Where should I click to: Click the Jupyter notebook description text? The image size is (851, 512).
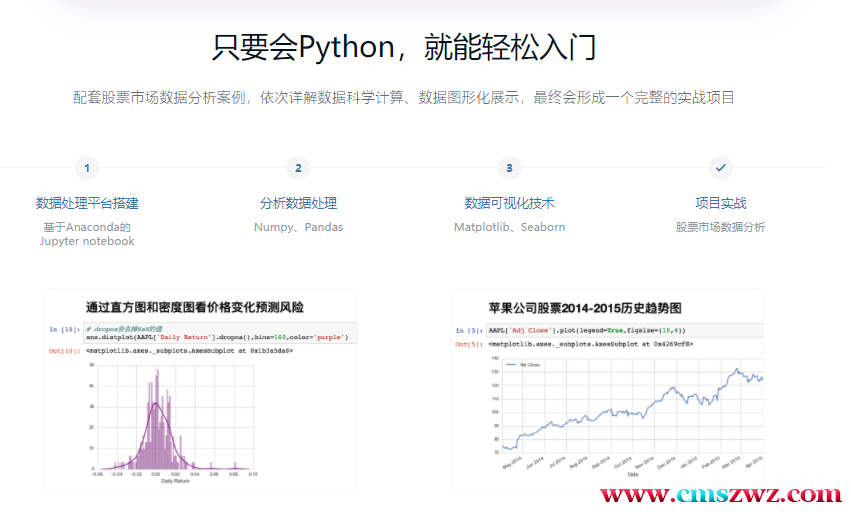pos(87,241)
